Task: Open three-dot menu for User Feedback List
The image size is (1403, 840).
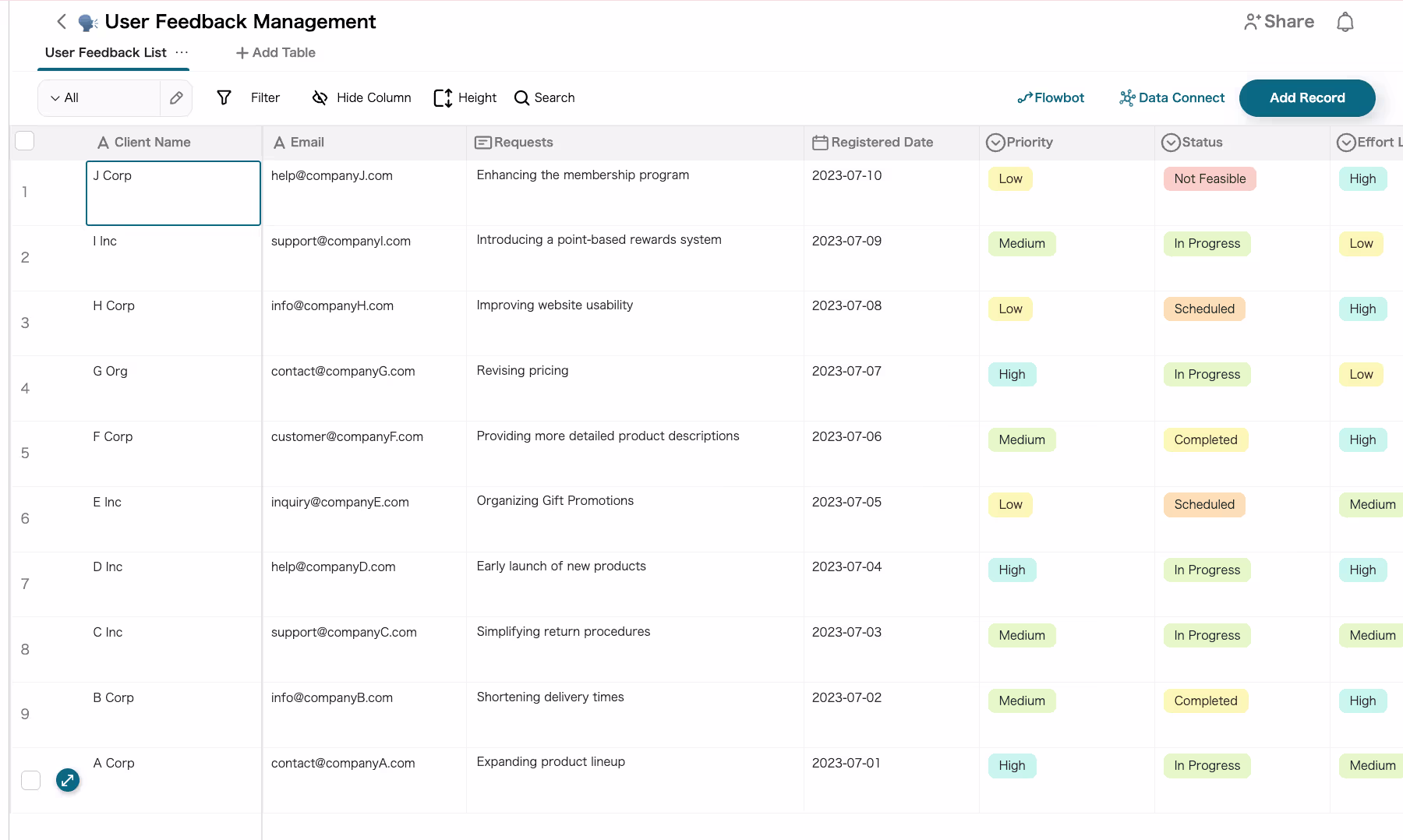Action: tap(182, 52)
